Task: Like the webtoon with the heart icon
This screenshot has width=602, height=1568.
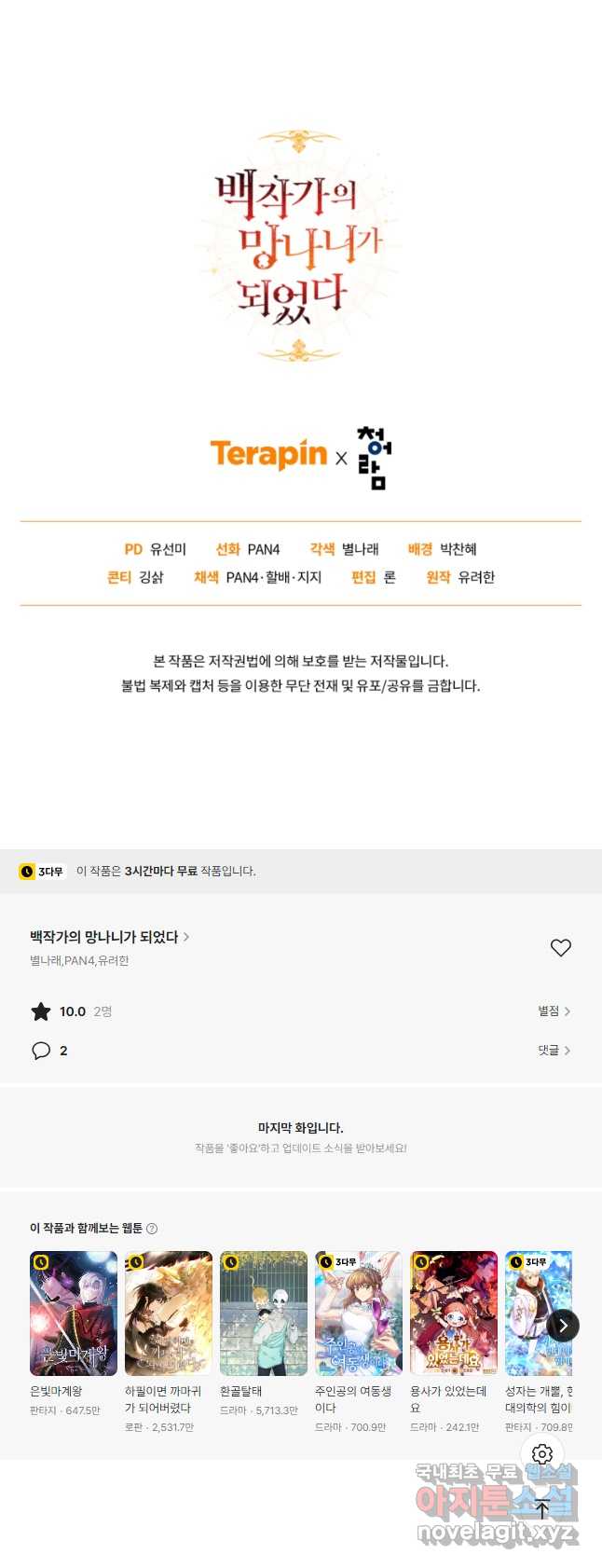Action: (x=560, y=948)
